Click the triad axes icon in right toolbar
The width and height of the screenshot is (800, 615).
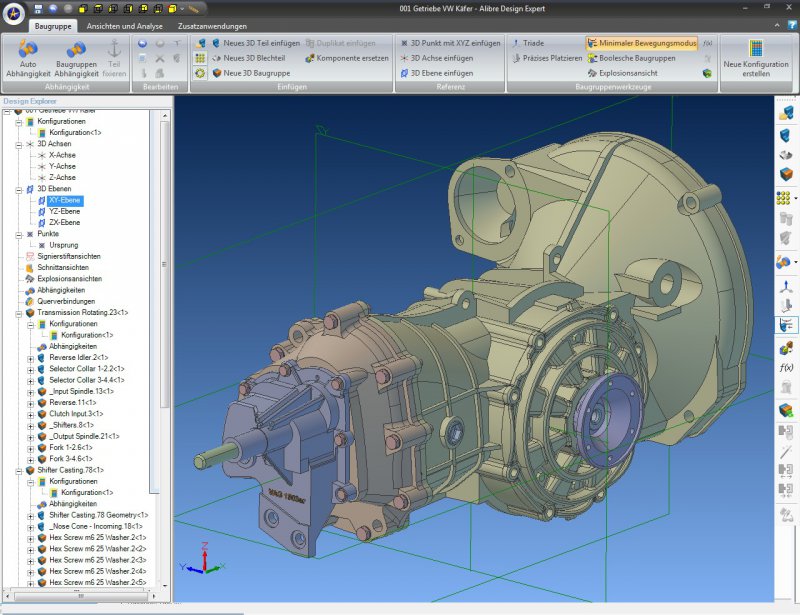click(786, 285)
